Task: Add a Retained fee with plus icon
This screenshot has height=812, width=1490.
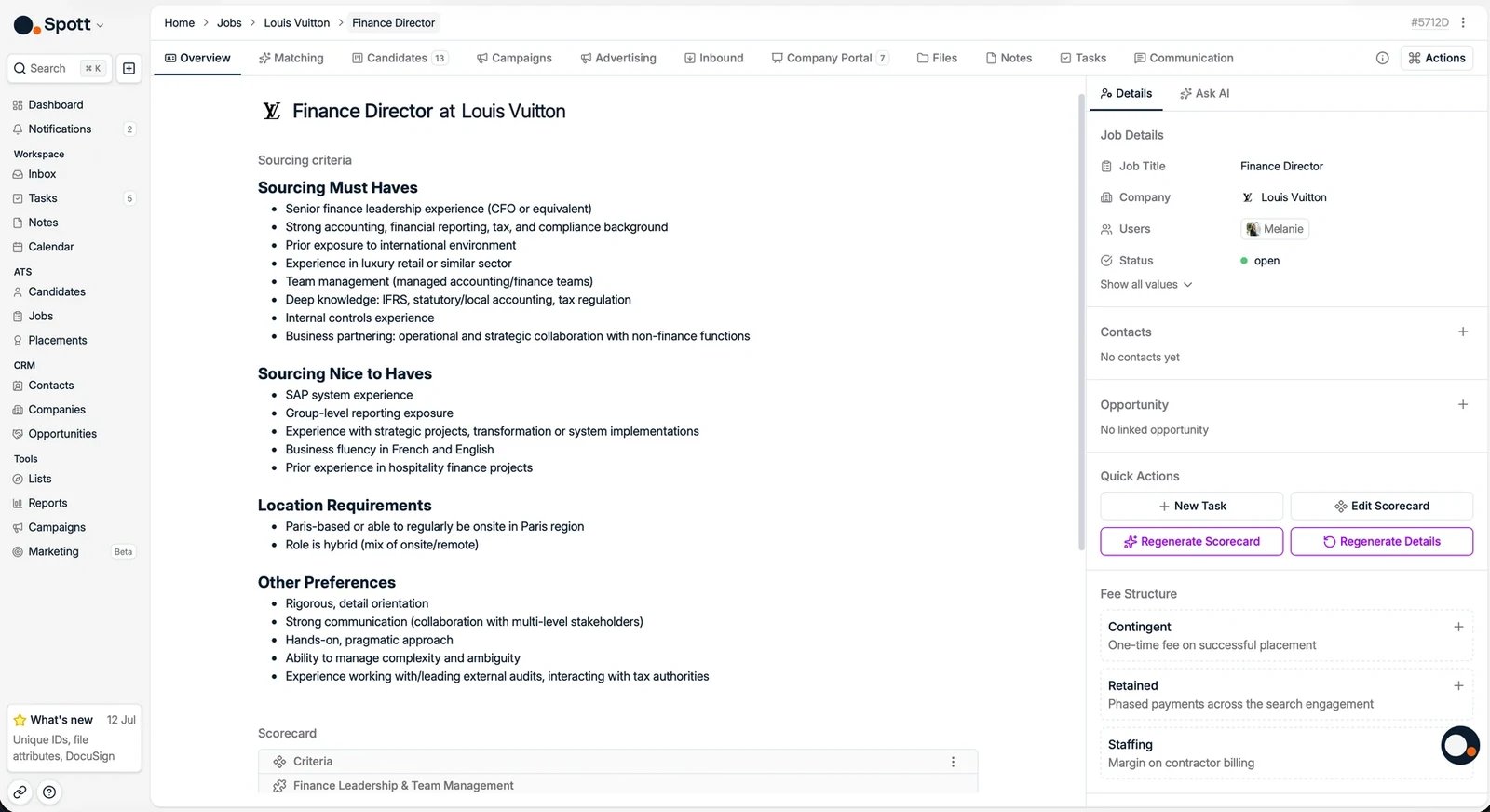Action: click(x=1458, y=685)
